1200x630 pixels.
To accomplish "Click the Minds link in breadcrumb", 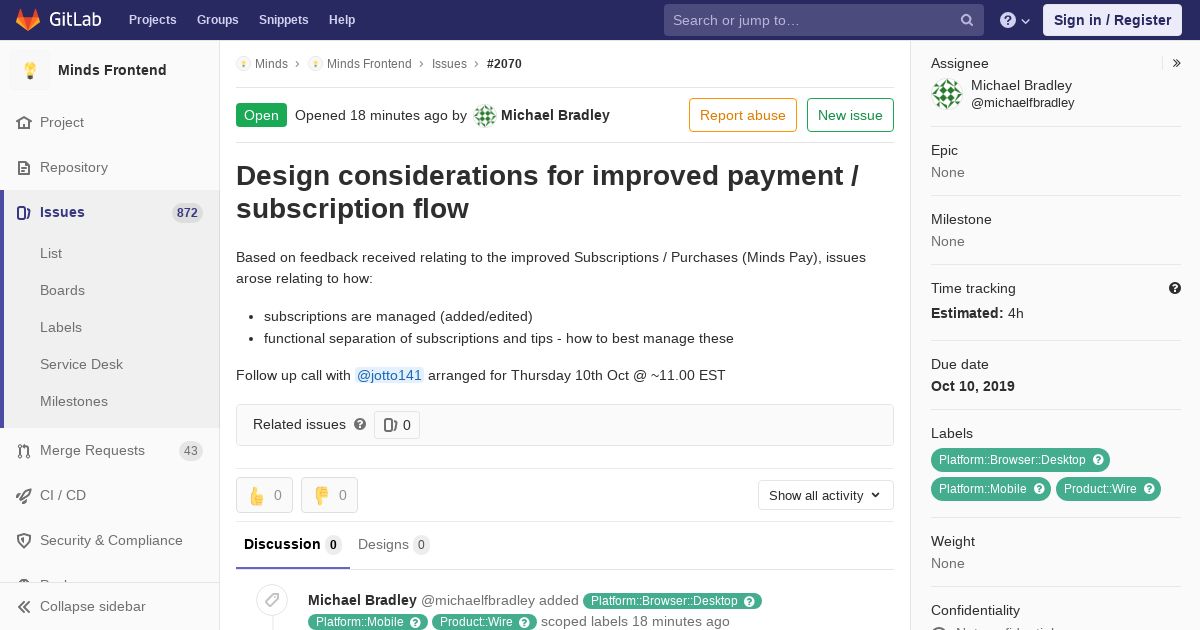I will (x=271, y=64).
